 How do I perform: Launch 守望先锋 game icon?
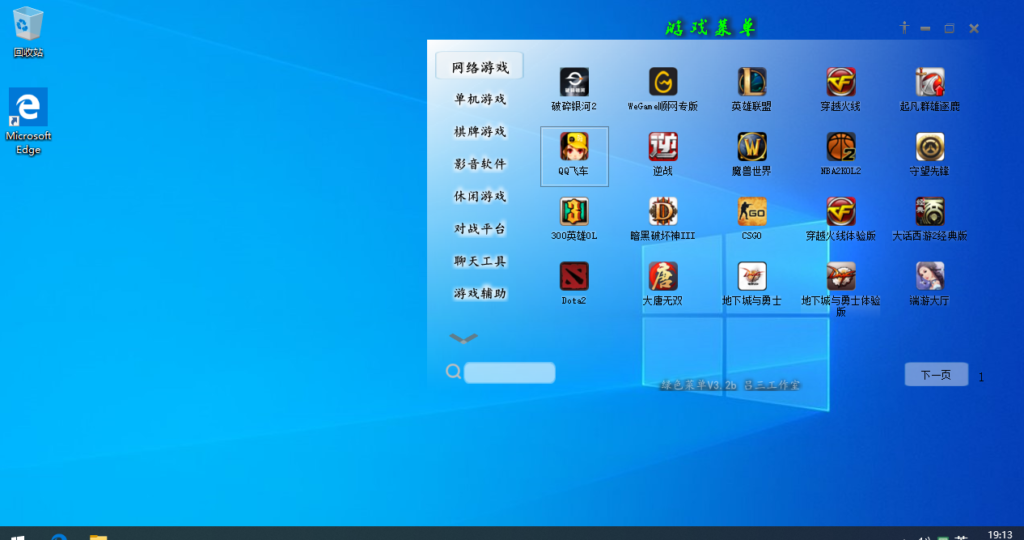click(x=929, y=147)
